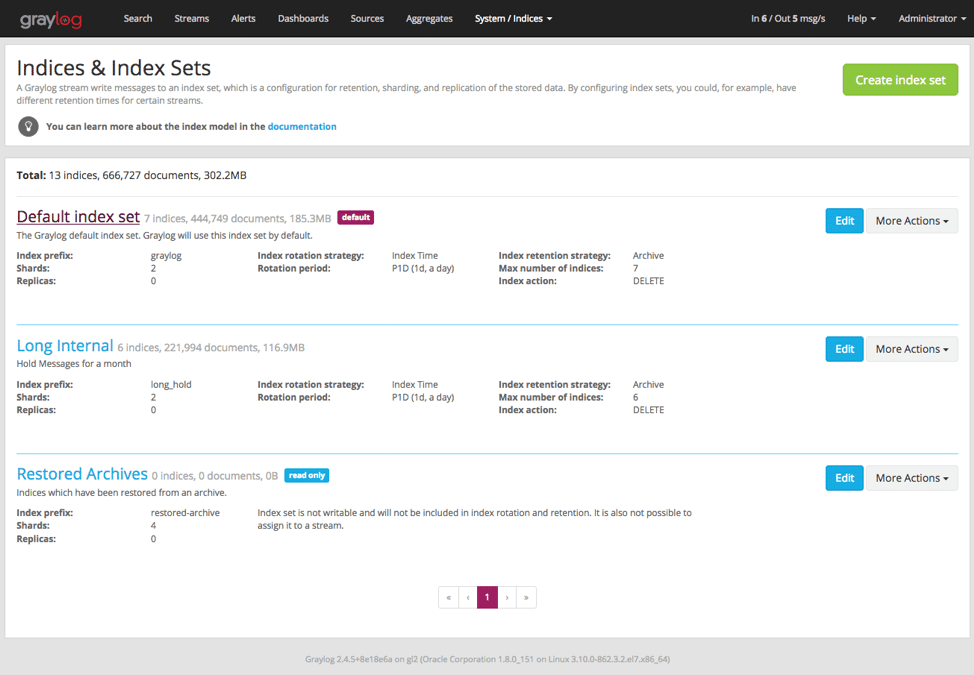Select page 1 in pagination
The height and width of the screenshot is (675, 974).
tap(487, 598)
